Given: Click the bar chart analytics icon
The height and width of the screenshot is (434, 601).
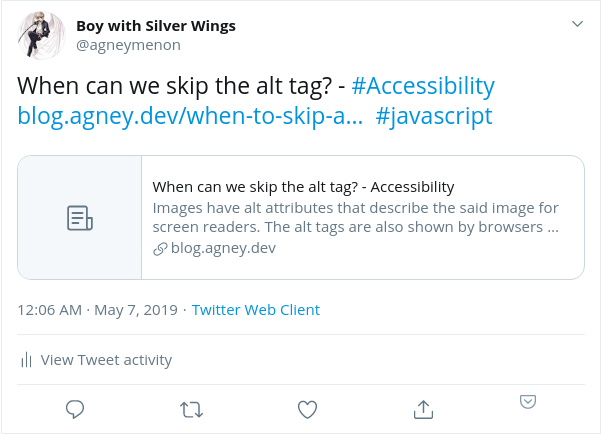Looking at the screenshot, I should click(x=27, y=360).
